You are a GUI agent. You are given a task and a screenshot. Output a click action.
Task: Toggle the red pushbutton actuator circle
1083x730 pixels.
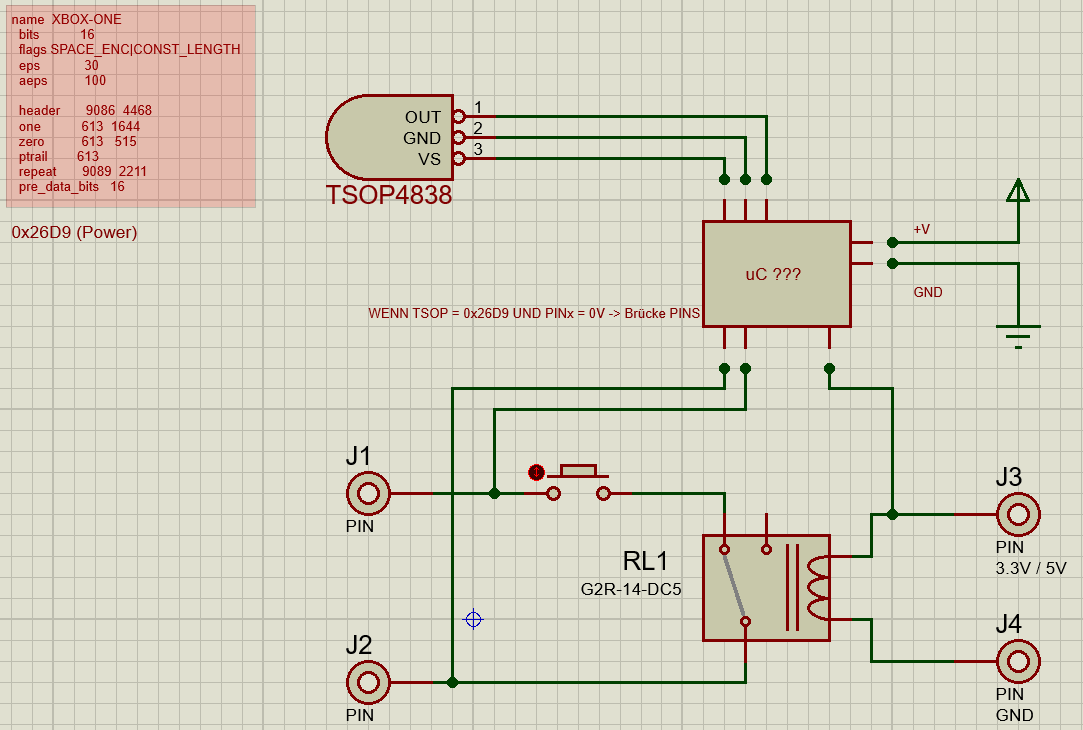tap(536, 472)
